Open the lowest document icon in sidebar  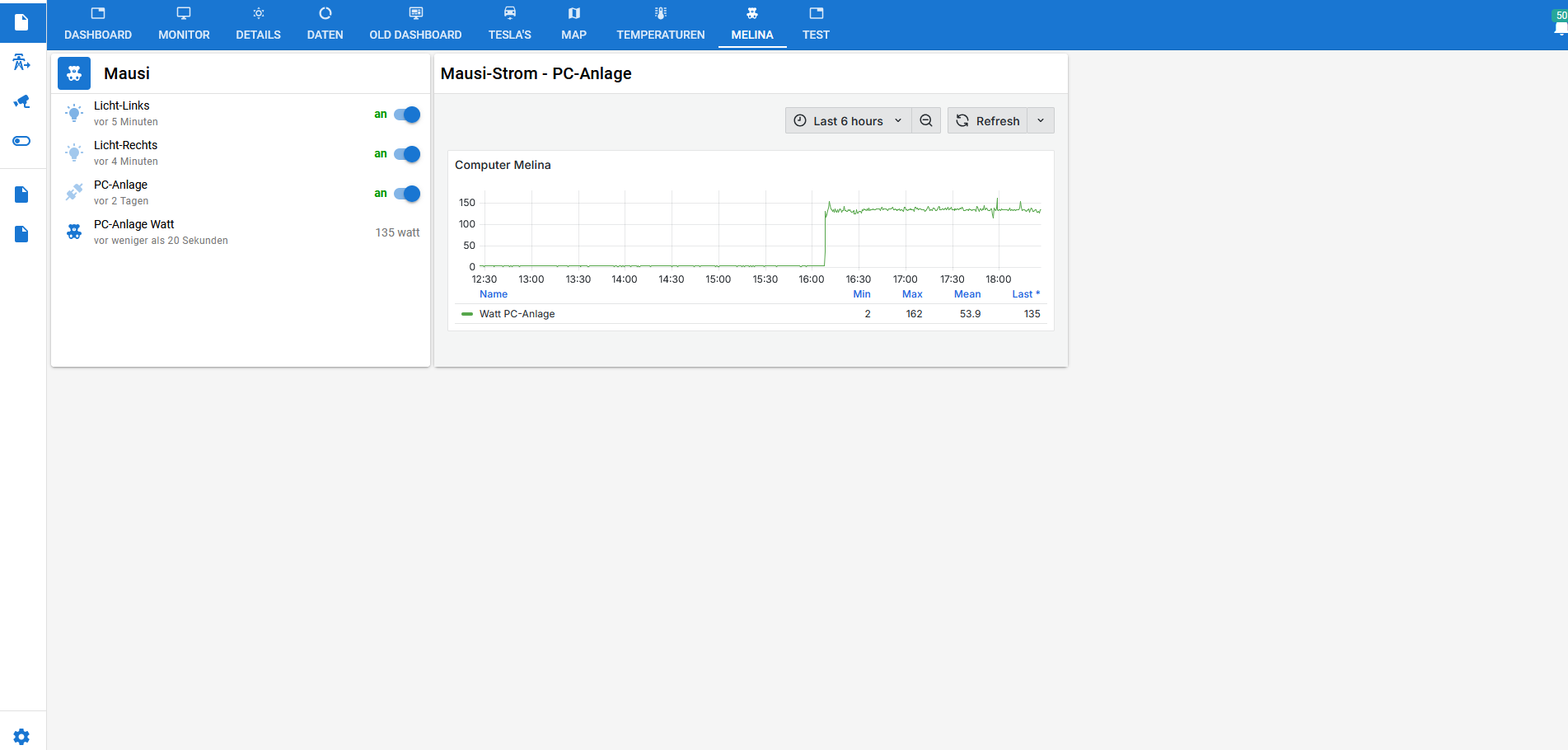tap(22, 234)
